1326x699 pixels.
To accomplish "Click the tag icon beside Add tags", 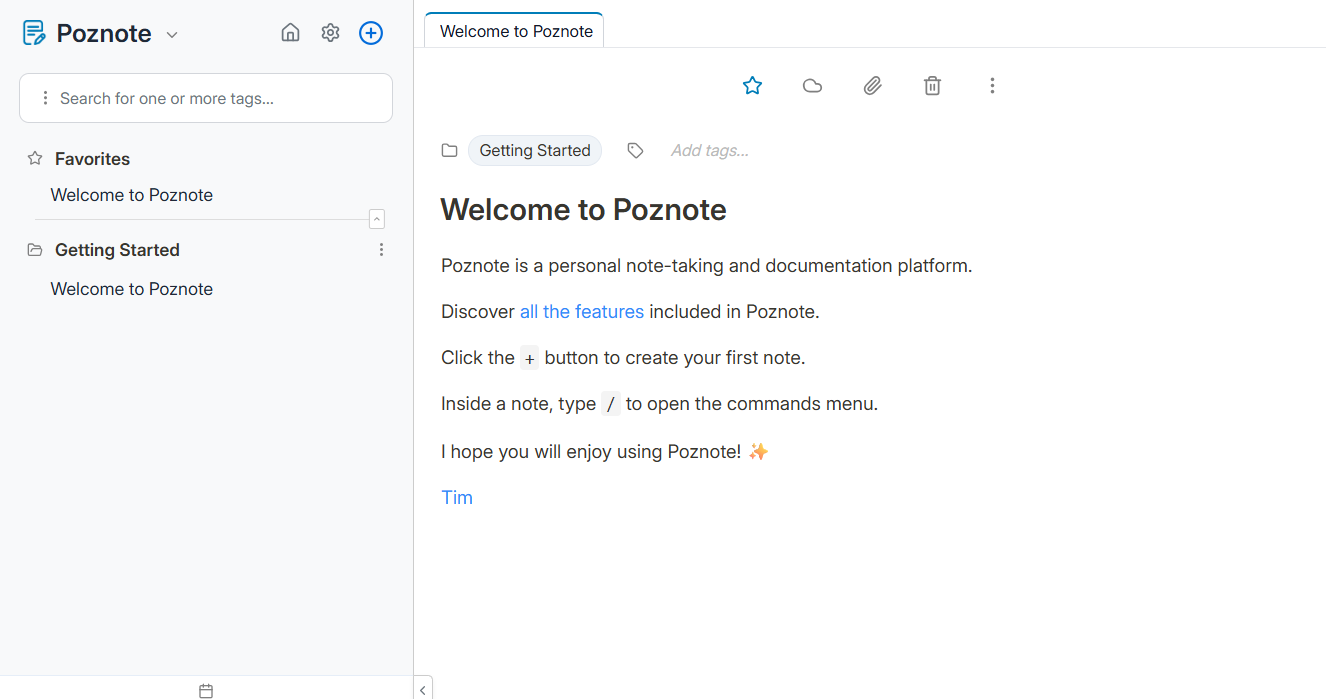I will [635, 150].
